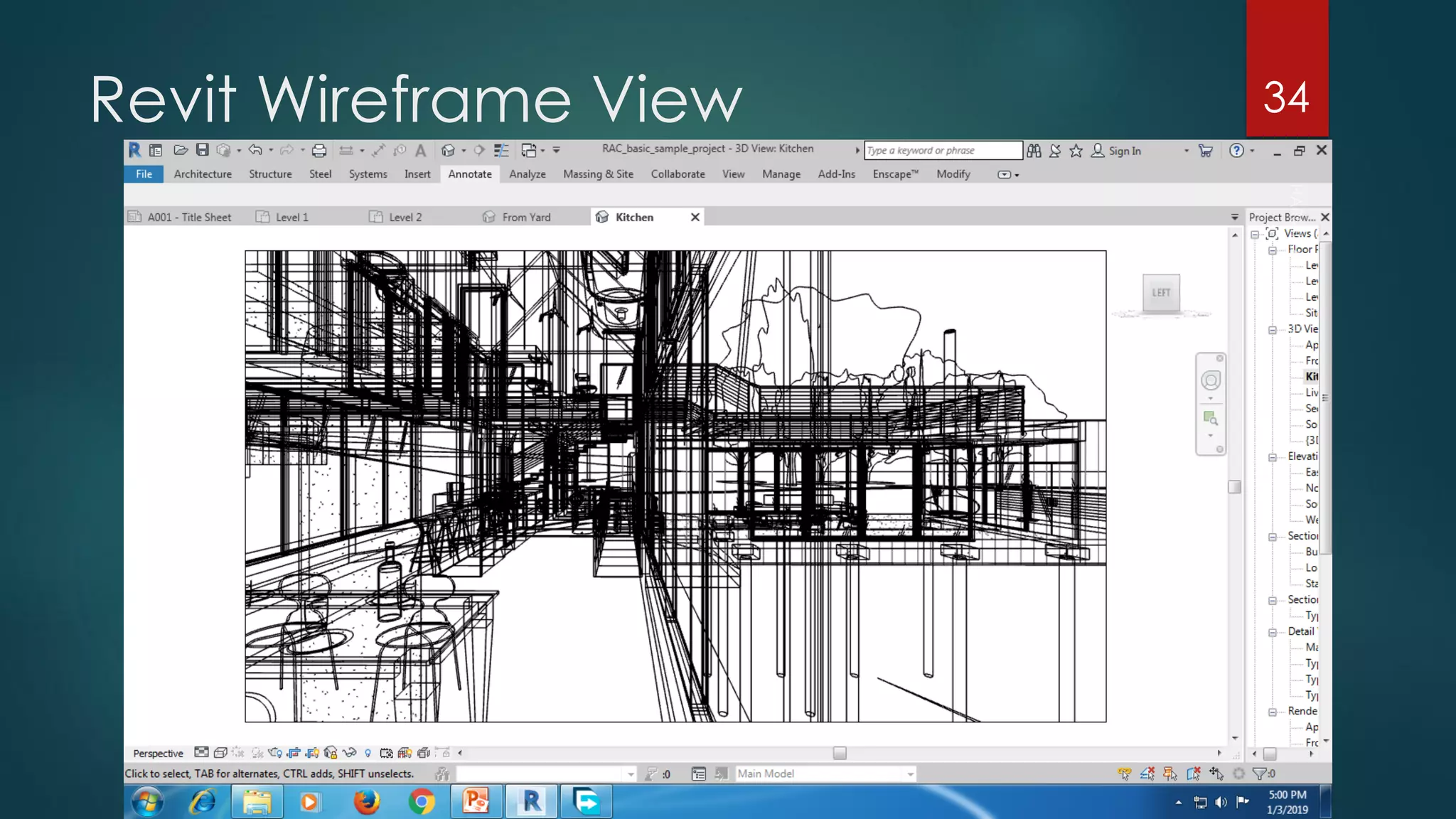Click the binoculars search icon
1456x819 pixels.
pos(1034,151)
